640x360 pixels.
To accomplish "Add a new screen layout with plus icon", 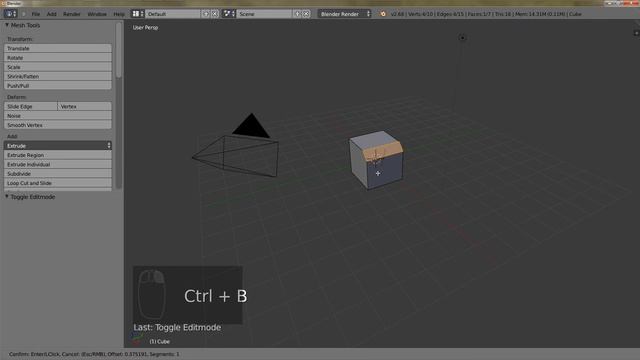I will 206,14.
